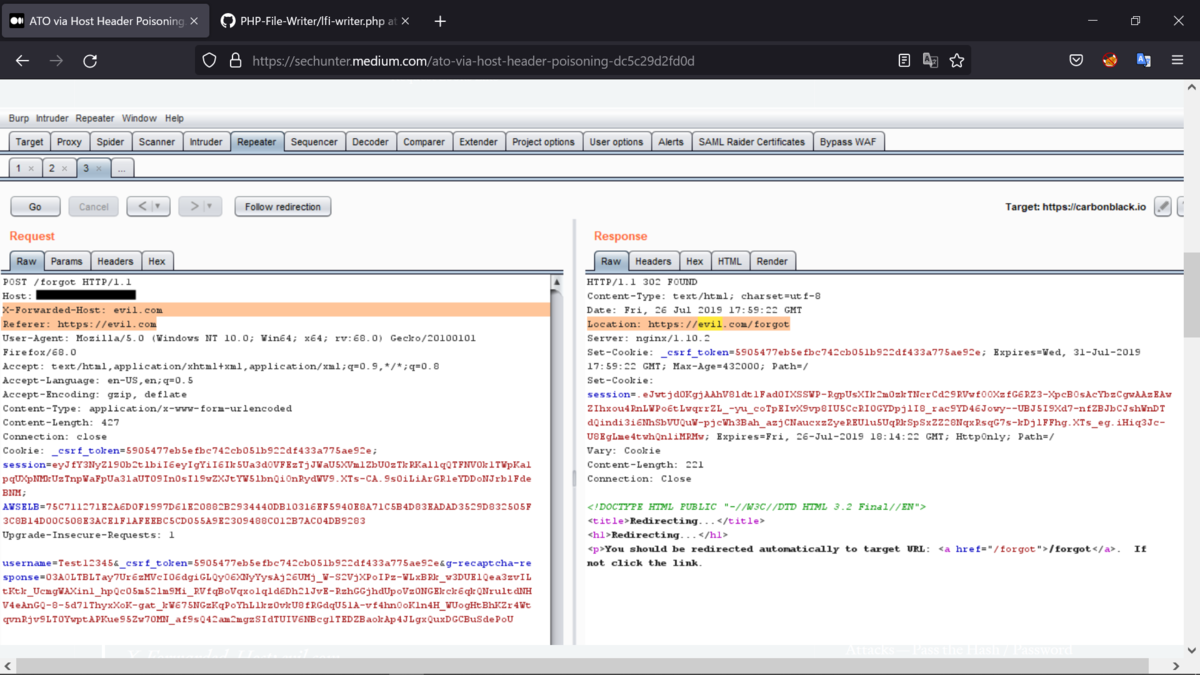Viewport: 1200px width, 675px height.
Task: Click the Follow redirection button
Action: (x=283, y=207)
